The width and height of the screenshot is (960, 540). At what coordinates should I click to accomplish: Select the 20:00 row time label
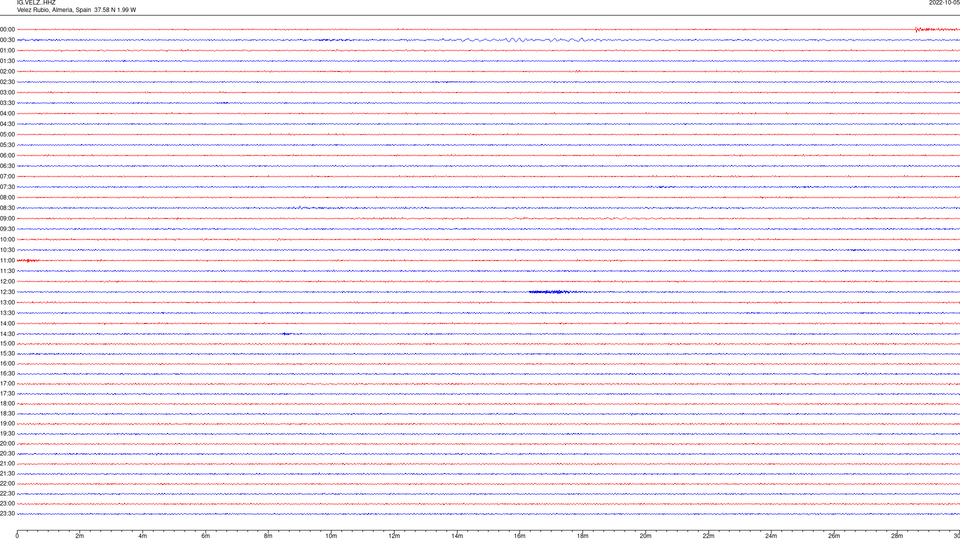click(7, 444)
